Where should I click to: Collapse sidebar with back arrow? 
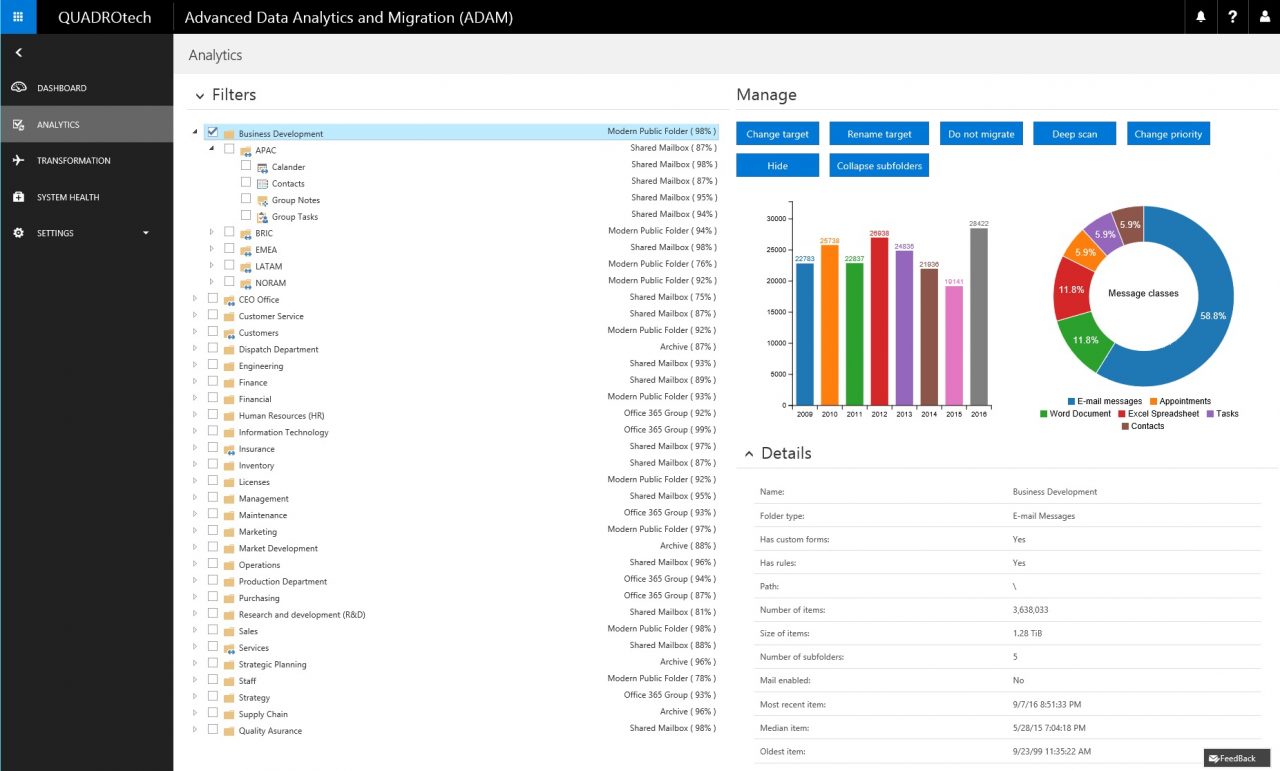18,52
